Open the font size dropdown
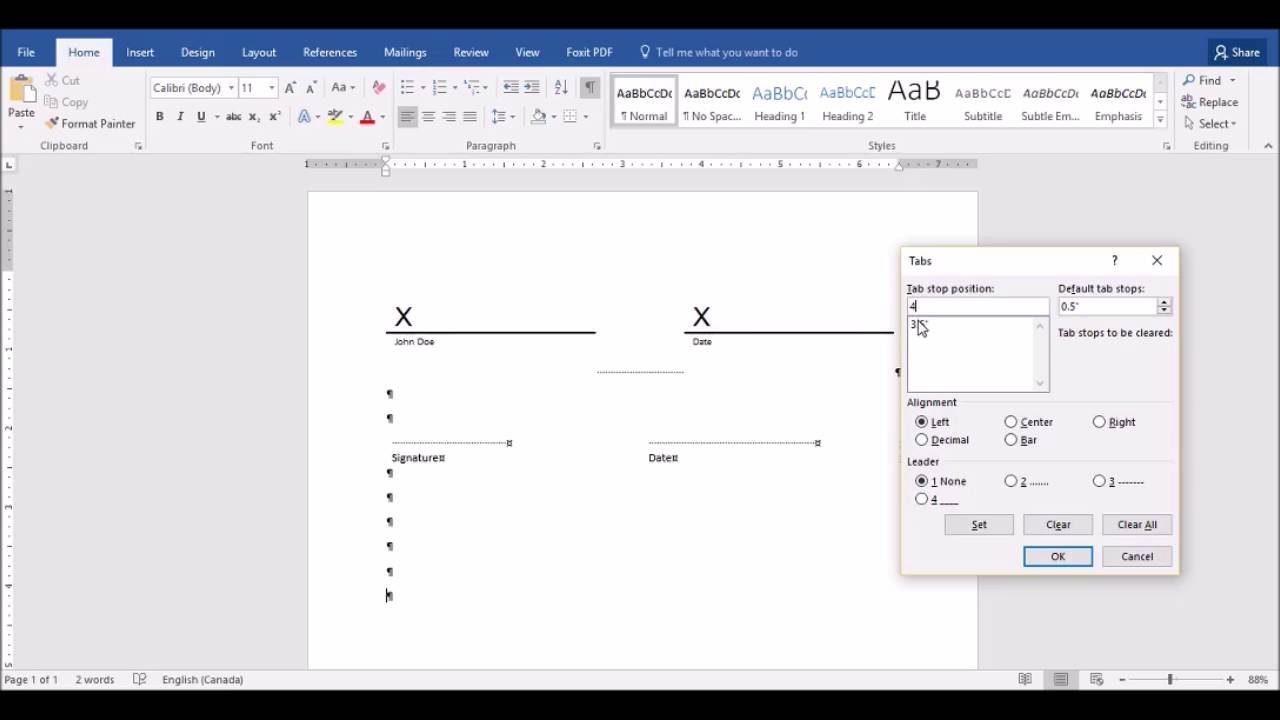The height and width of the screenshot is (720, 1280). tap(270, 87)
